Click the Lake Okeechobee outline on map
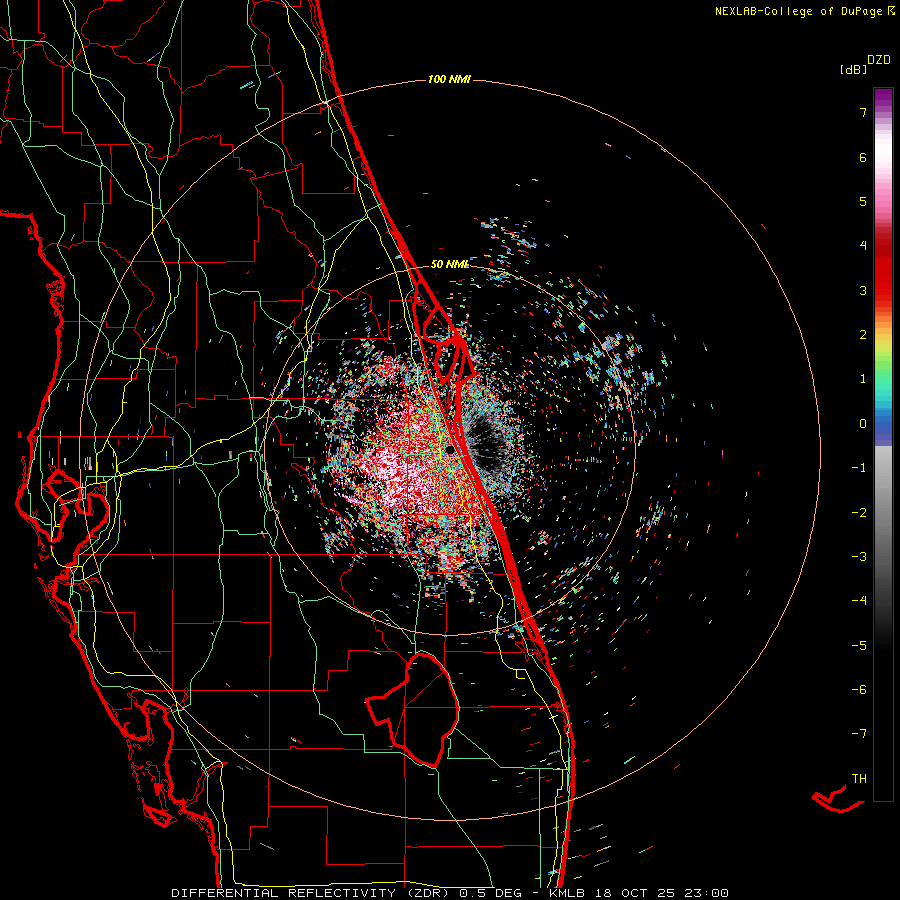The height and width of the screenshot is (900, 900). pos(413,709)
